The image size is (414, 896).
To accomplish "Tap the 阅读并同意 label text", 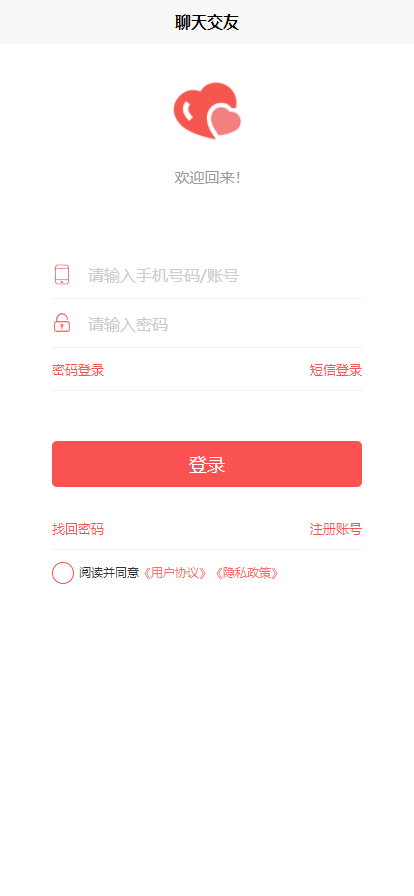I will pos(109,573).
